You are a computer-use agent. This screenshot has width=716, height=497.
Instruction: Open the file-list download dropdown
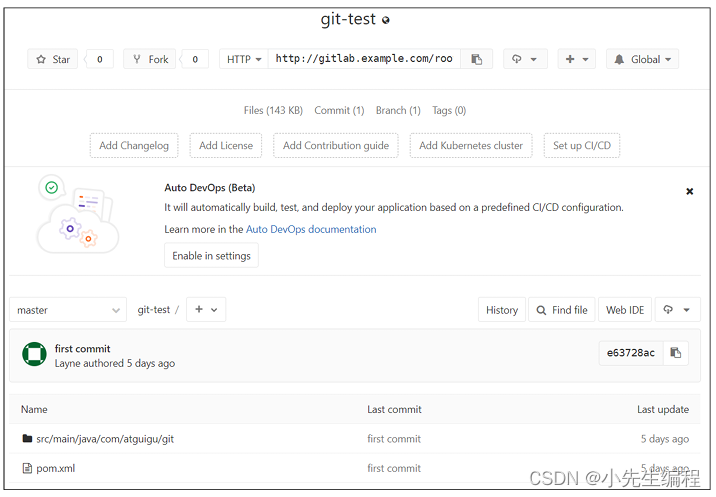(678, 310)
